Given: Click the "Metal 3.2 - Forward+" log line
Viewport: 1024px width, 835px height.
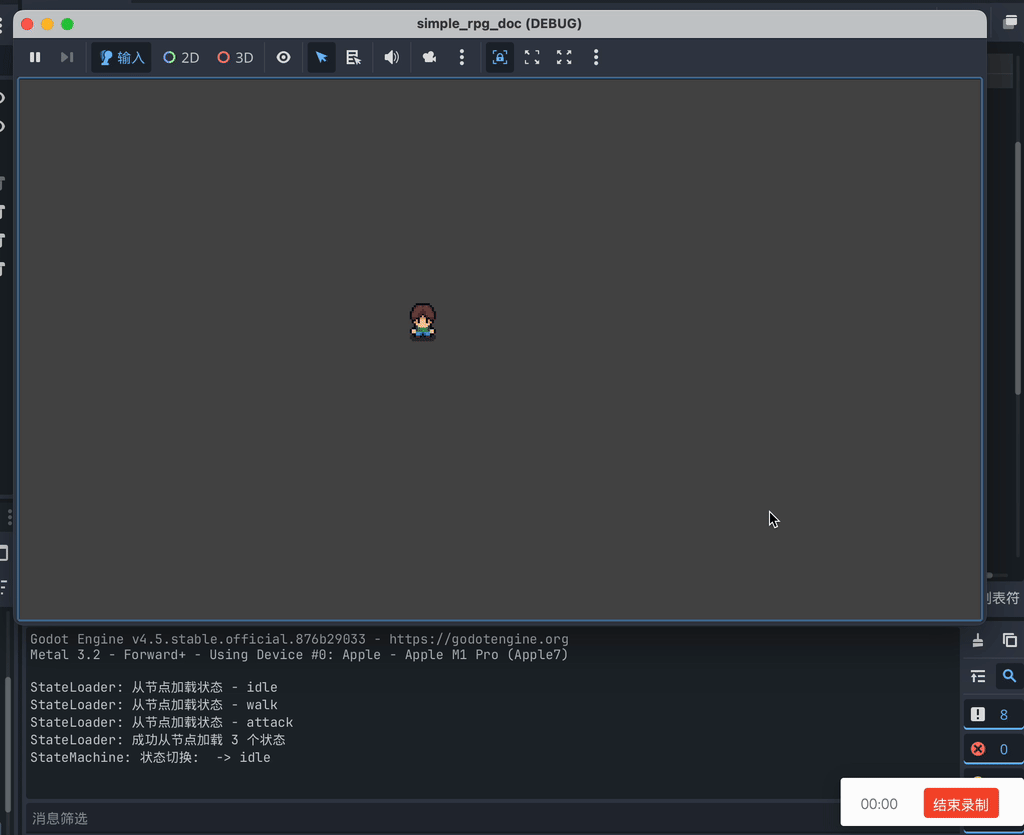Looking at the screenshot, I should click(299, 655).
